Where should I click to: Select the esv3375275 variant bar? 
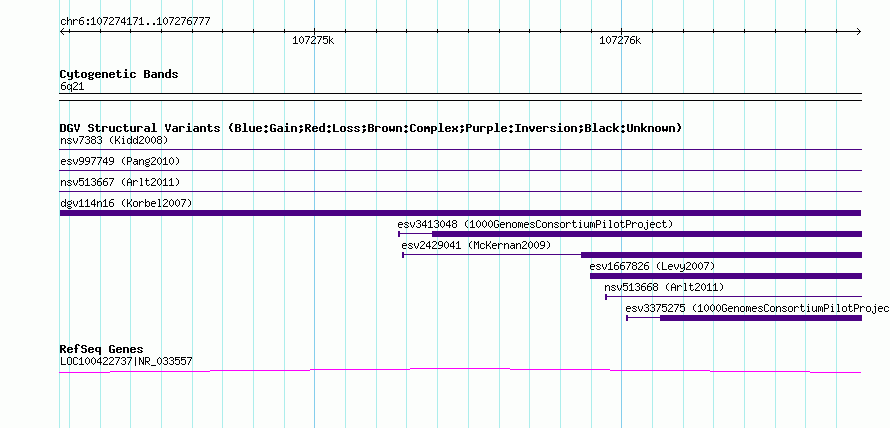[744, 318]
